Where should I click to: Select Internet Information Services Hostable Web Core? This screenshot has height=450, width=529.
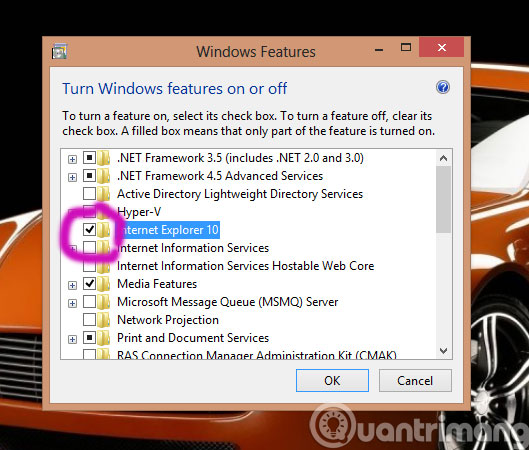245,266
